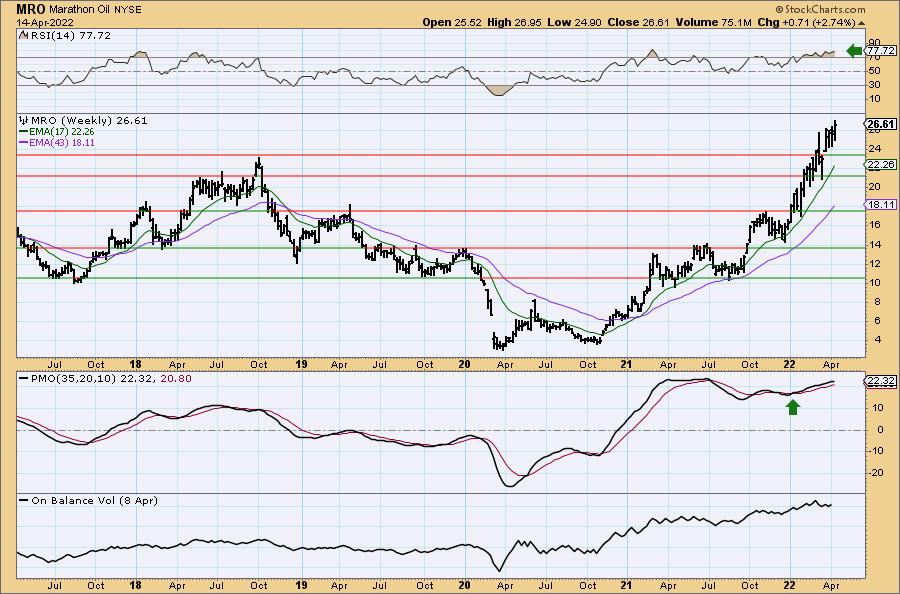Click the black line swatch beside PMO legend

click(x=24, y=379)
